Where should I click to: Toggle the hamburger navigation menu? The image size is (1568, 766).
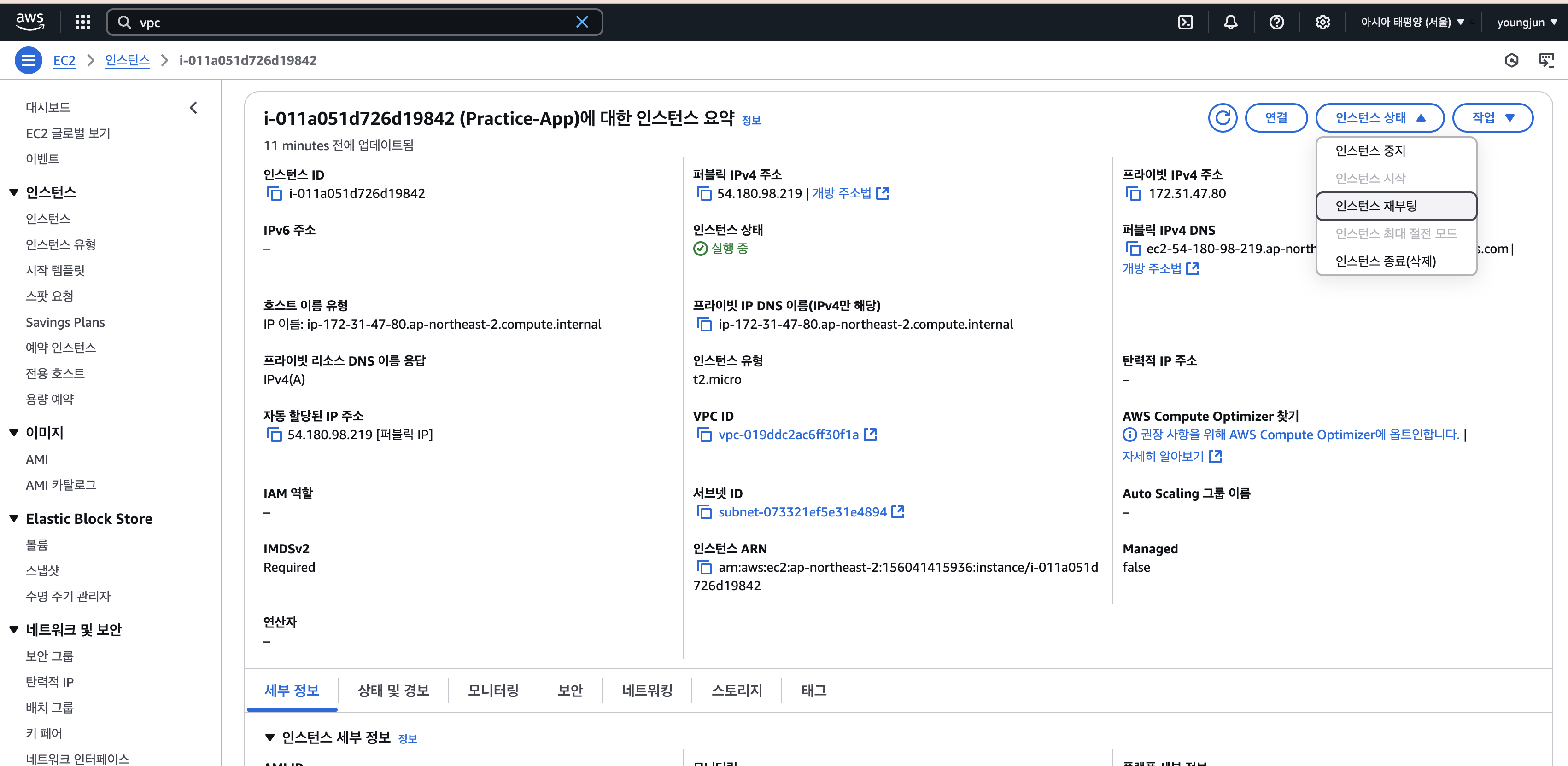pos(28,60)
